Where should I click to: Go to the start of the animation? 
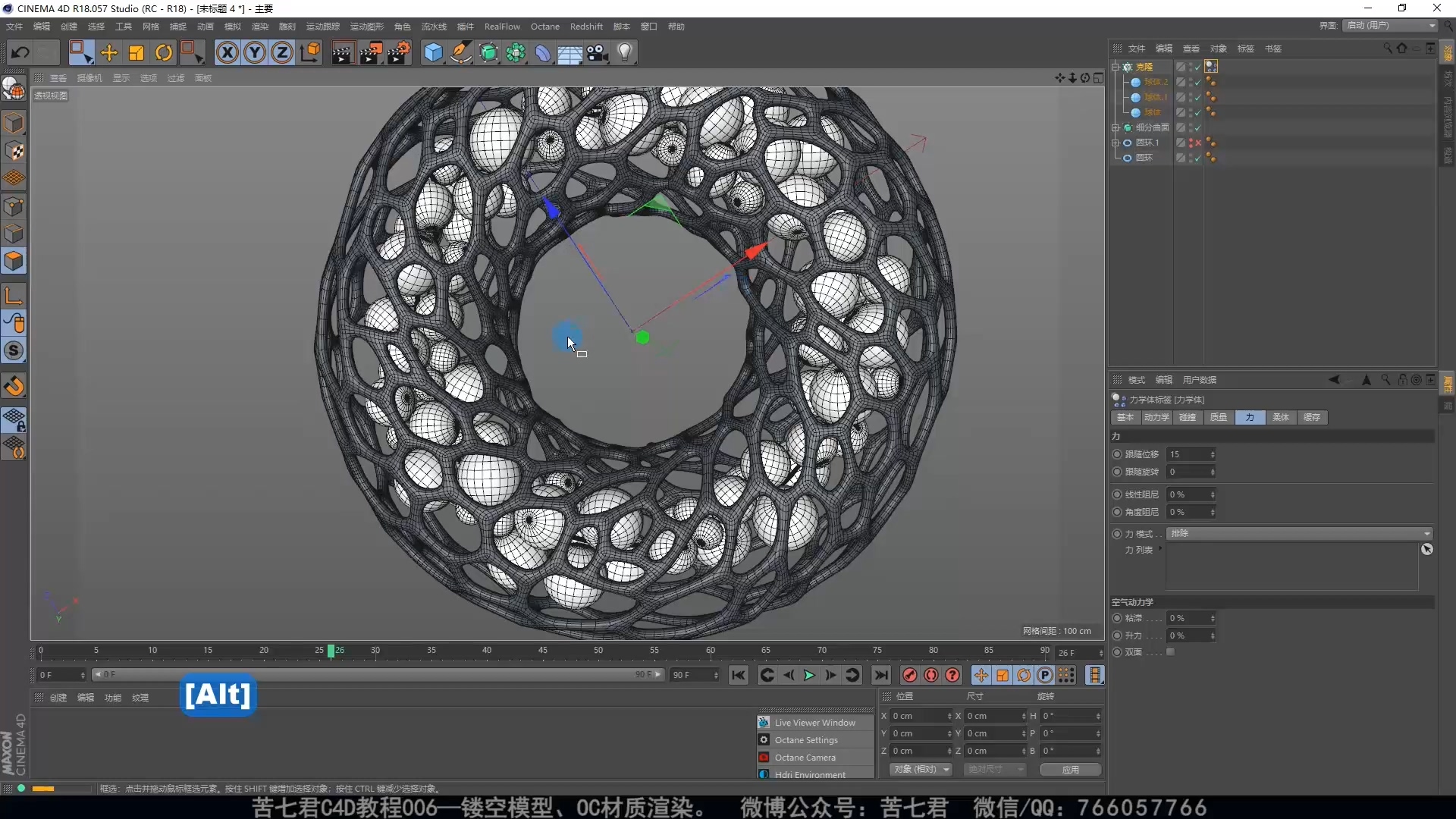[739, 675]
